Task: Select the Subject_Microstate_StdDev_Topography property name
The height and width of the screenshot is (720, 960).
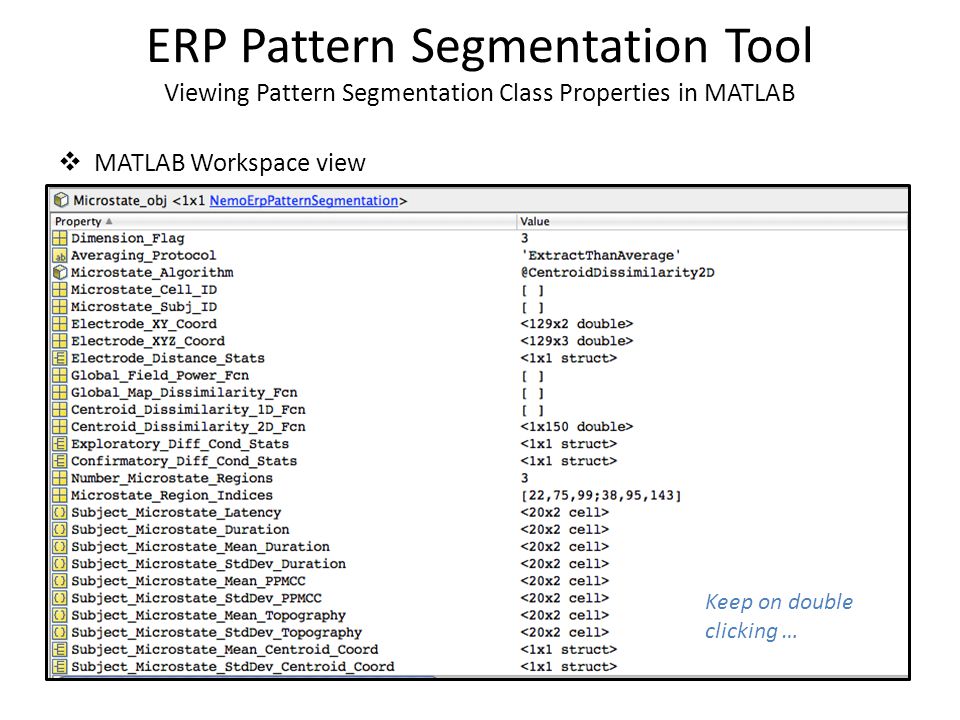Action: pyautogui.click(x=216, y=632)
